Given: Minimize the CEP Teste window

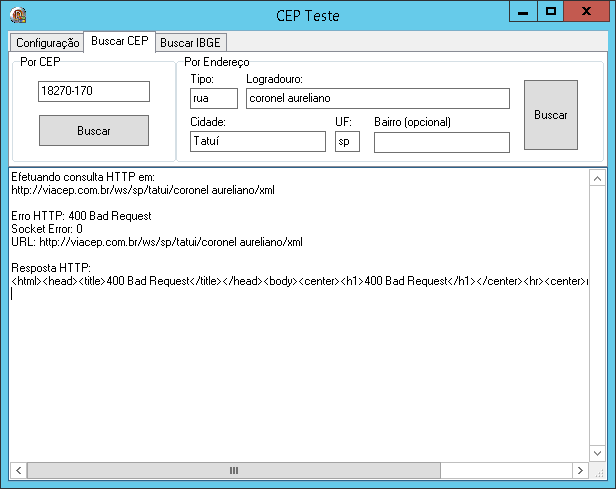Looking at the screenshot, I should pyautogui.click(x=523, y=11).
